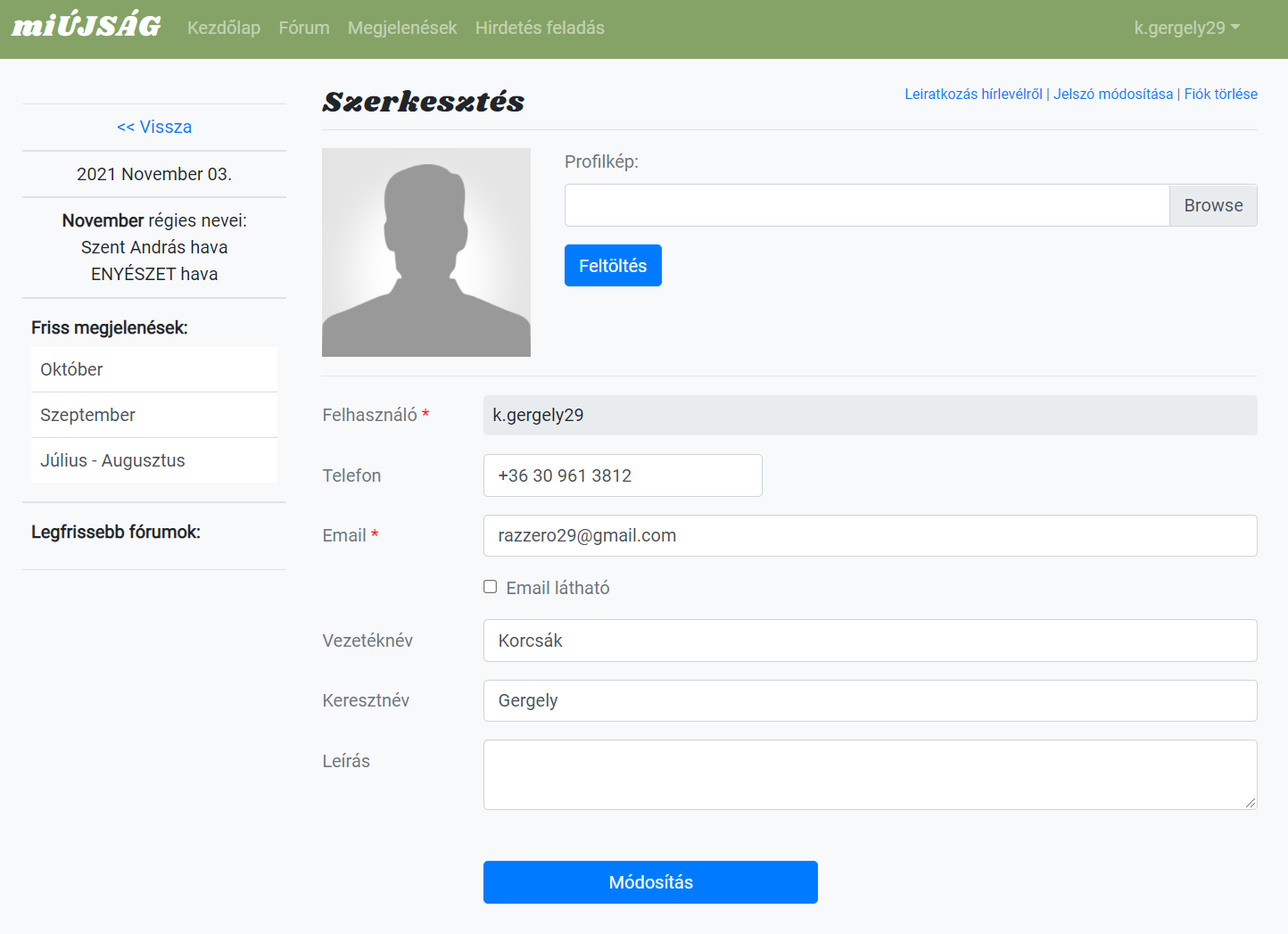This screenshot has height=934, width=1288.
Task: Click the Feltöltés upload button
Action: [x=613, y=266]
